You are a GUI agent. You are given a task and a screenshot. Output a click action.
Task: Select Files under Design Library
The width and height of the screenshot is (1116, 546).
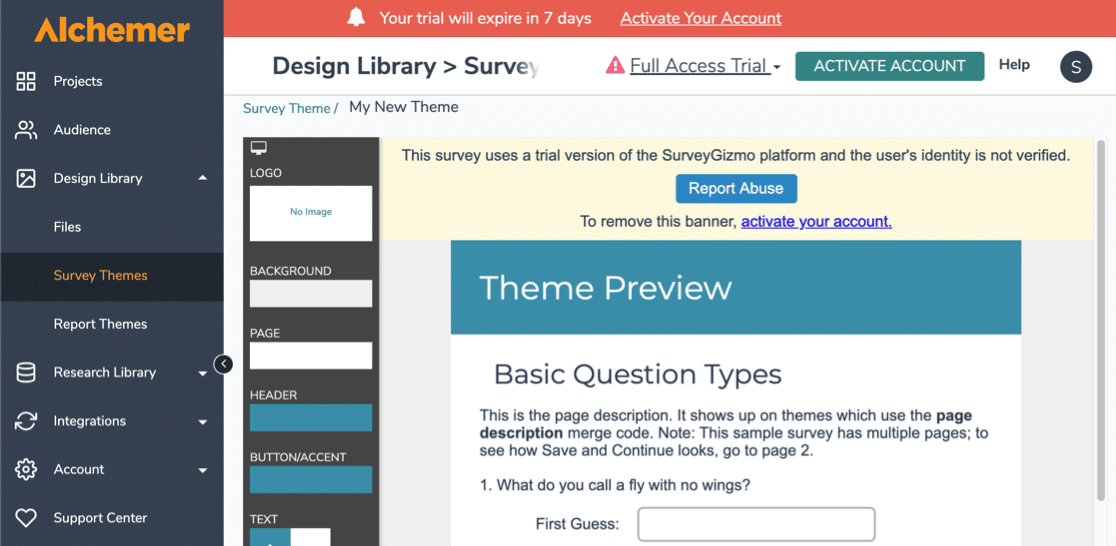pyautogui.click(x=68, y=227)
